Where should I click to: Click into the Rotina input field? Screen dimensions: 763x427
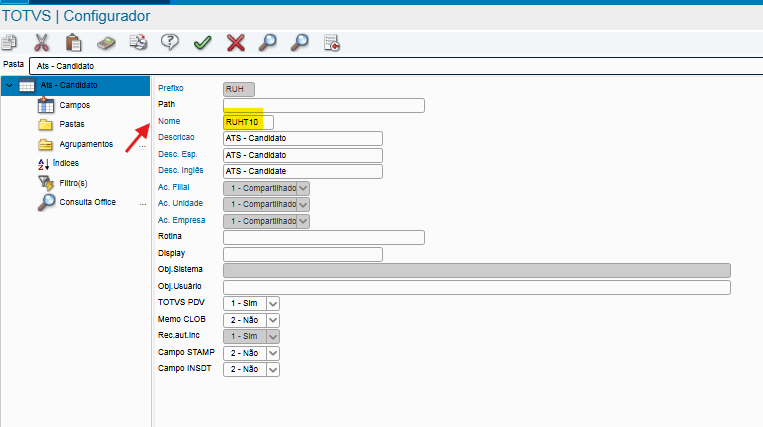[324, 237]
